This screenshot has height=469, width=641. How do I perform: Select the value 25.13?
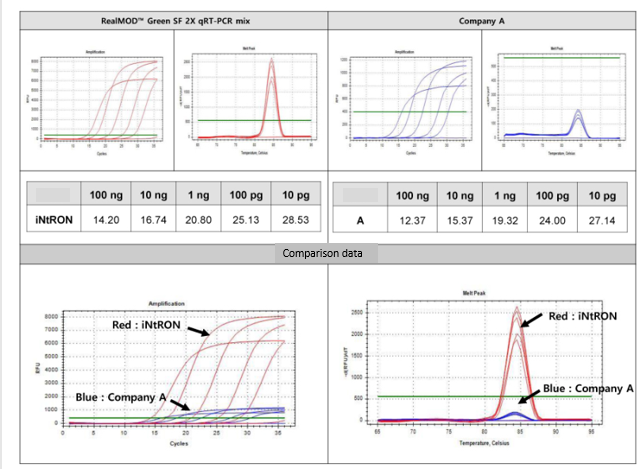[246, 220]
